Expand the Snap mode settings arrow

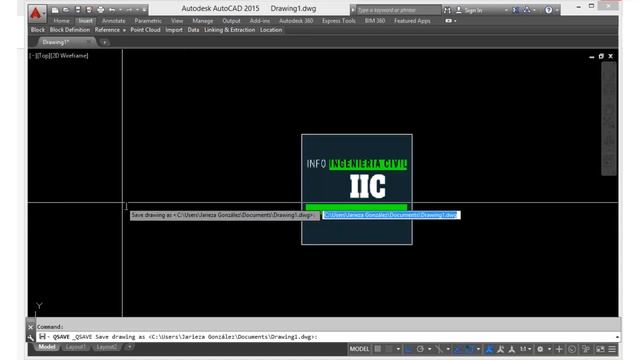398,349
